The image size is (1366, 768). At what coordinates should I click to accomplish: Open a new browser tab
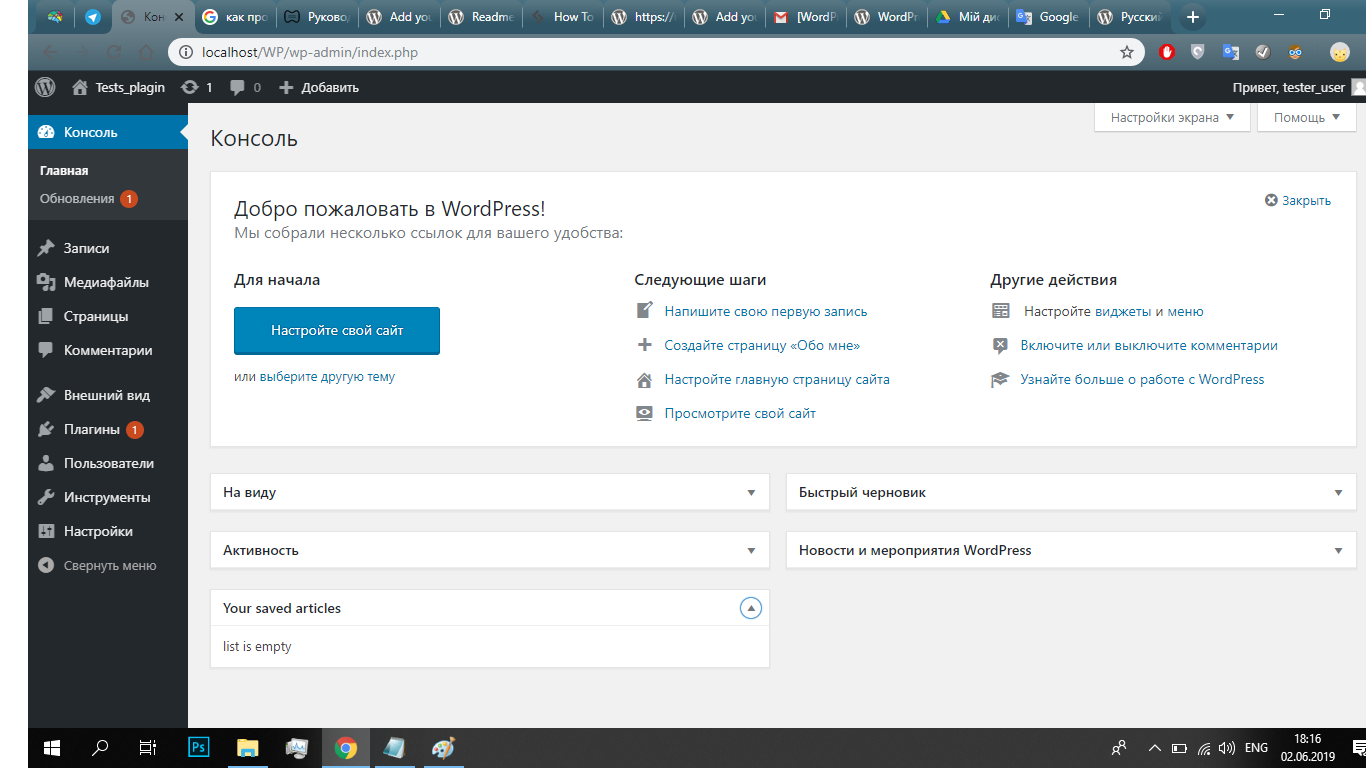[x=1192, y=17]
